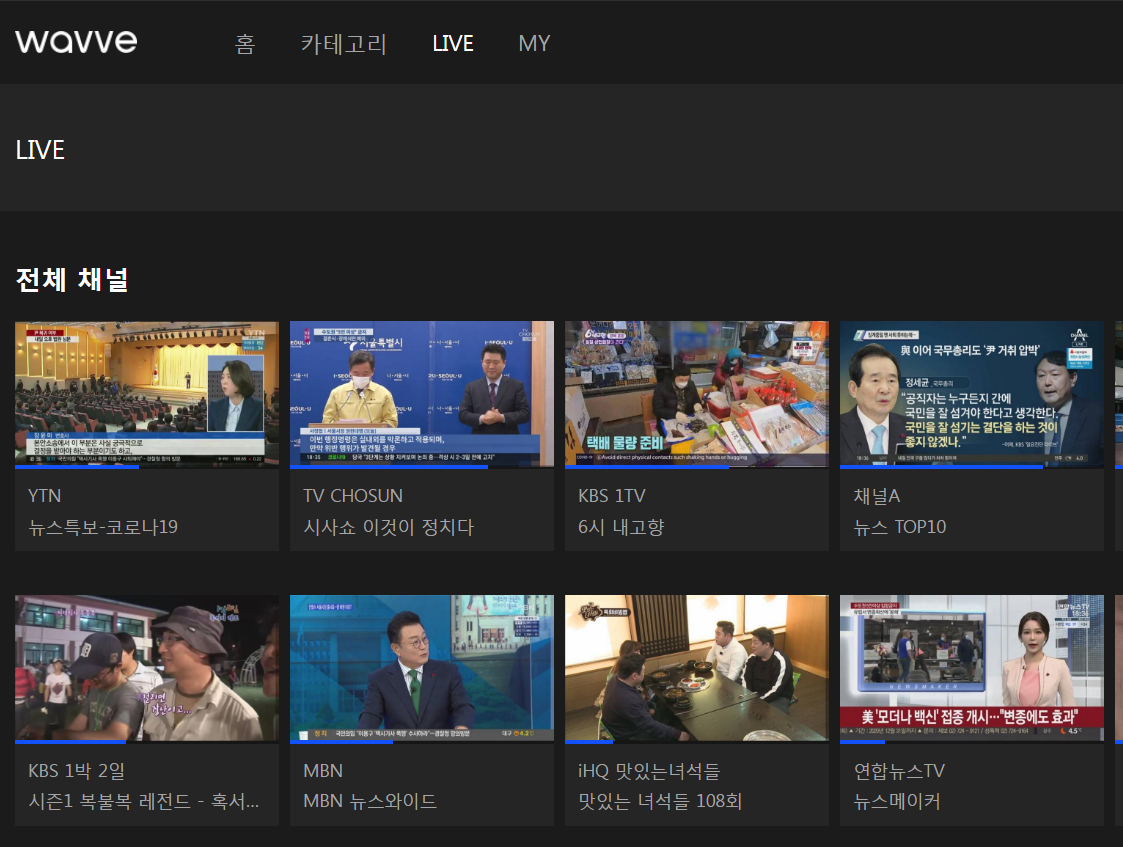Viewport: 1123px width, 847px height.
Task: Open the TV CHOSUN live thumbnail
Action: click(422, 394)
